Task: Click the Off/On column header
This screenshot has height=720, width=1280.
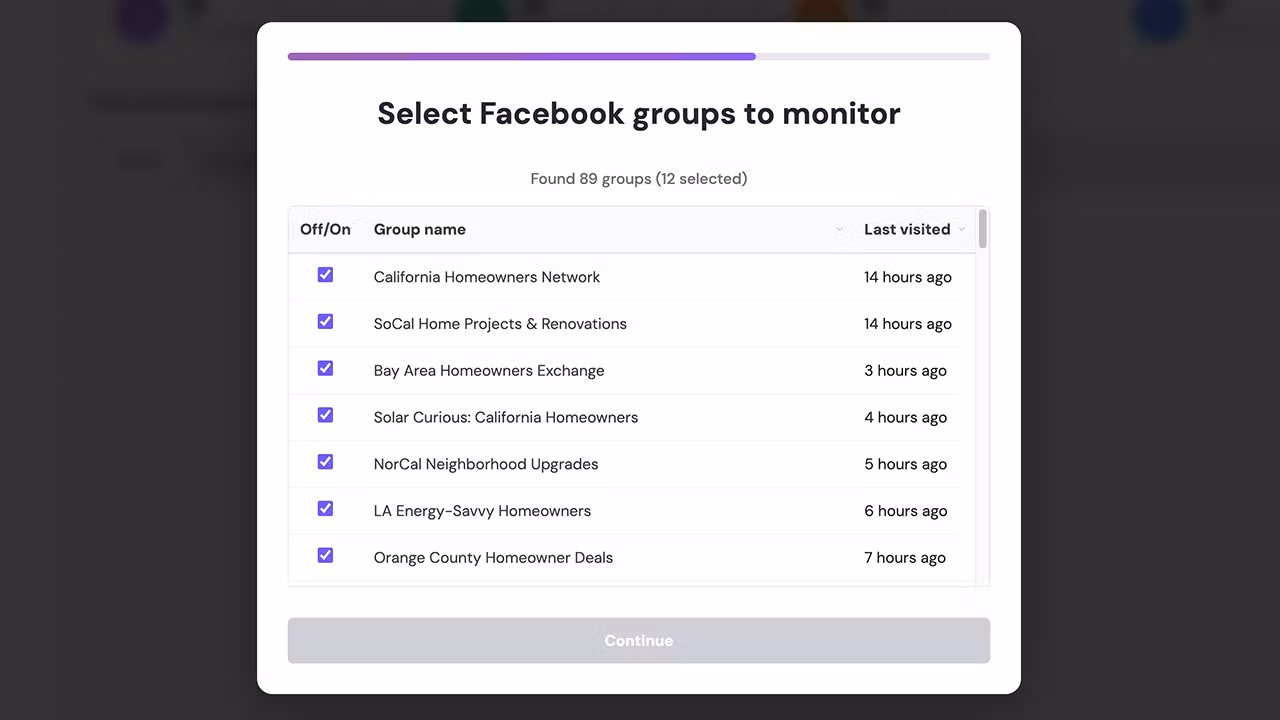Action: click(325, 230)
